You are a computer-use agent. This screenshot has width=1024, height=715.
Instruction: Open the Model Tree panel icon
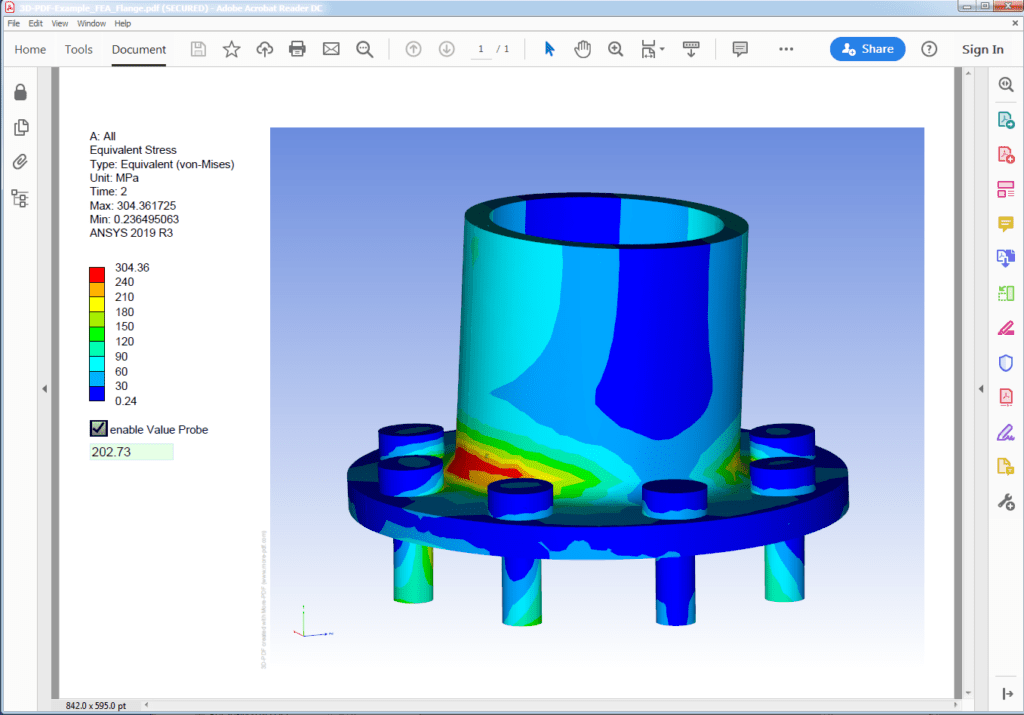coord(18,198)
